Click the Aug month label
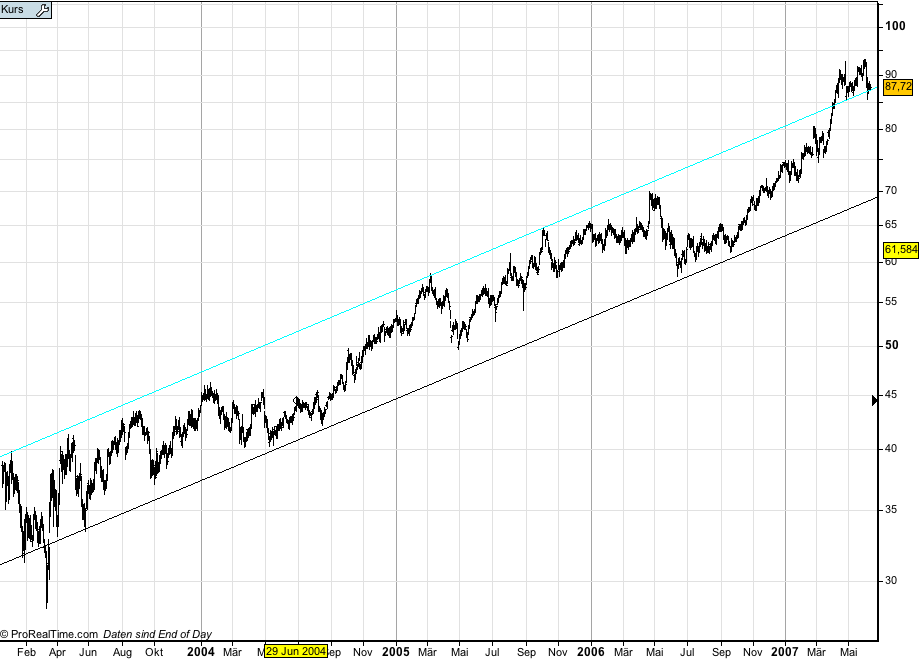This screenshot has height=659, width=920. [x=122, y=652]
